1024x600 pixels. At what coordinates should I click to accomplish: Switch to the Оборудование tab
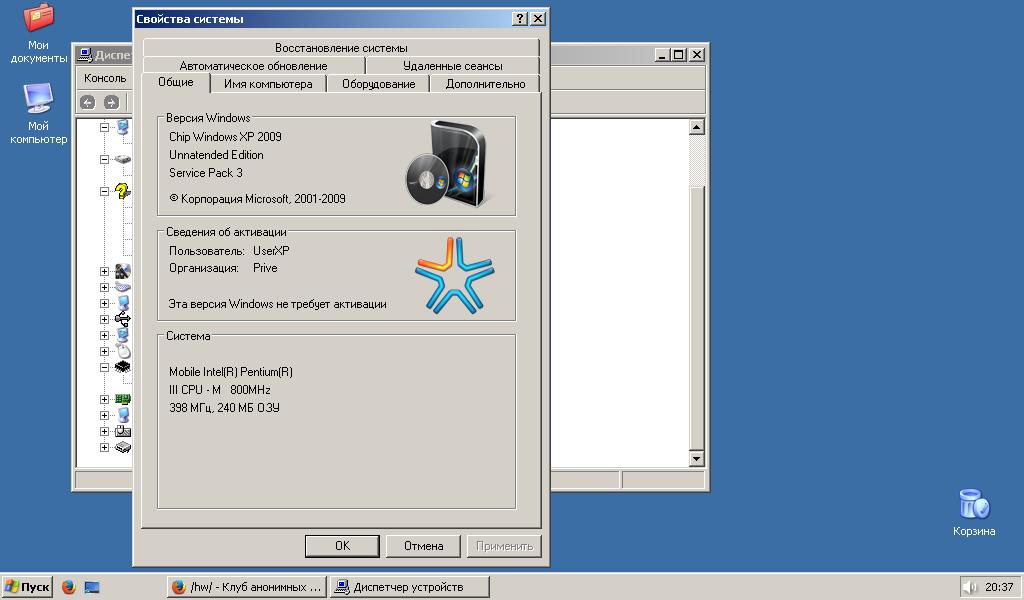coord(378,84)
